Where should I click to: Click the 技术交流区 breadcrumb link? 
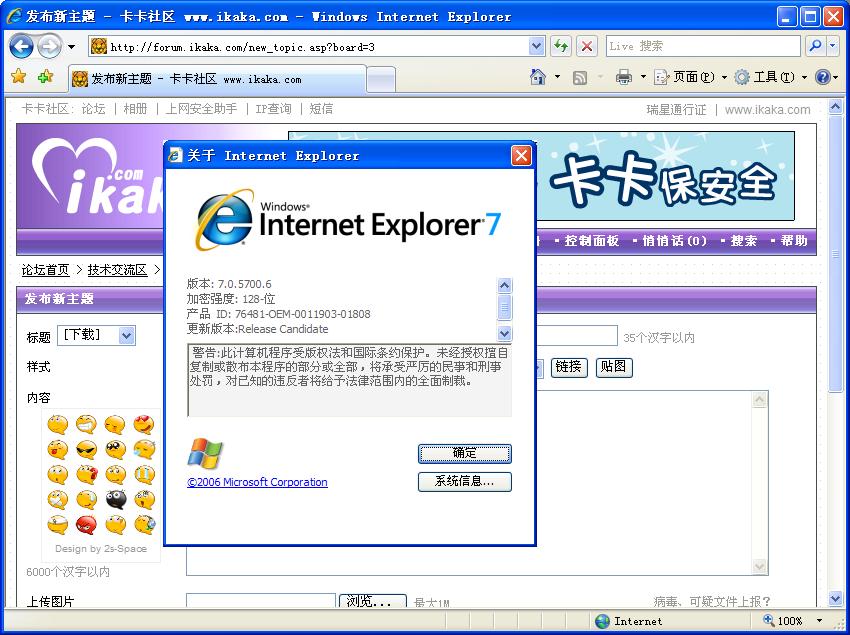(118, 270)
